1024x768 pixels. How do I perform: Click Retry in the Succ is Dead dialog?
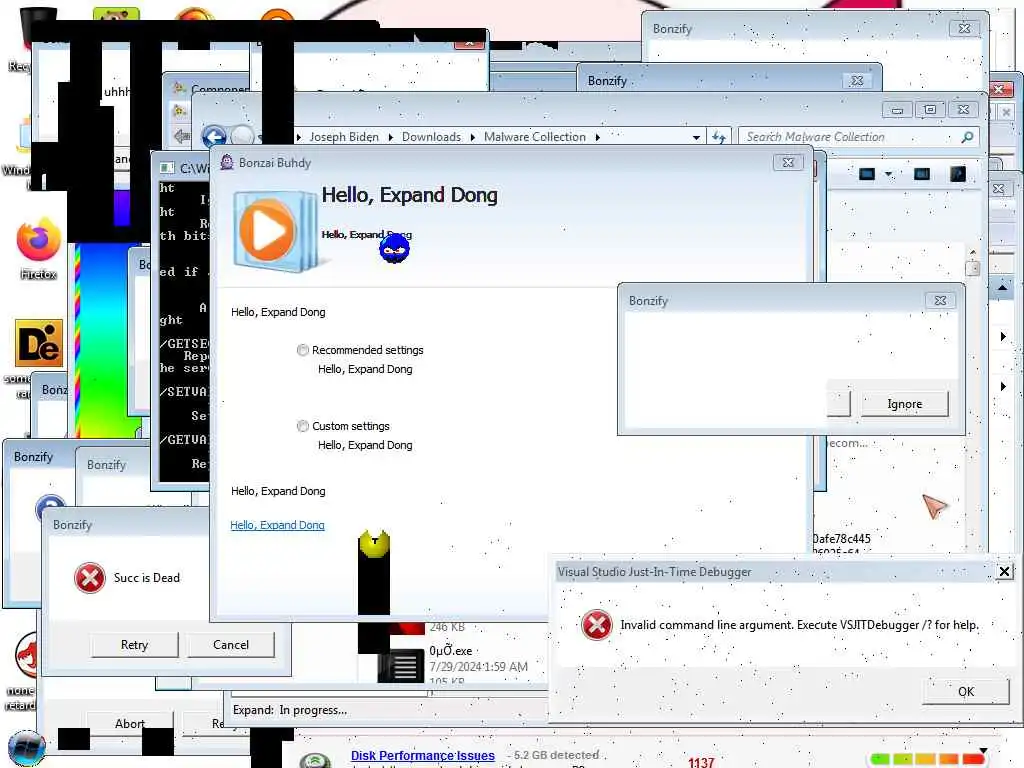pyautogui.click(x=135, y=645)
